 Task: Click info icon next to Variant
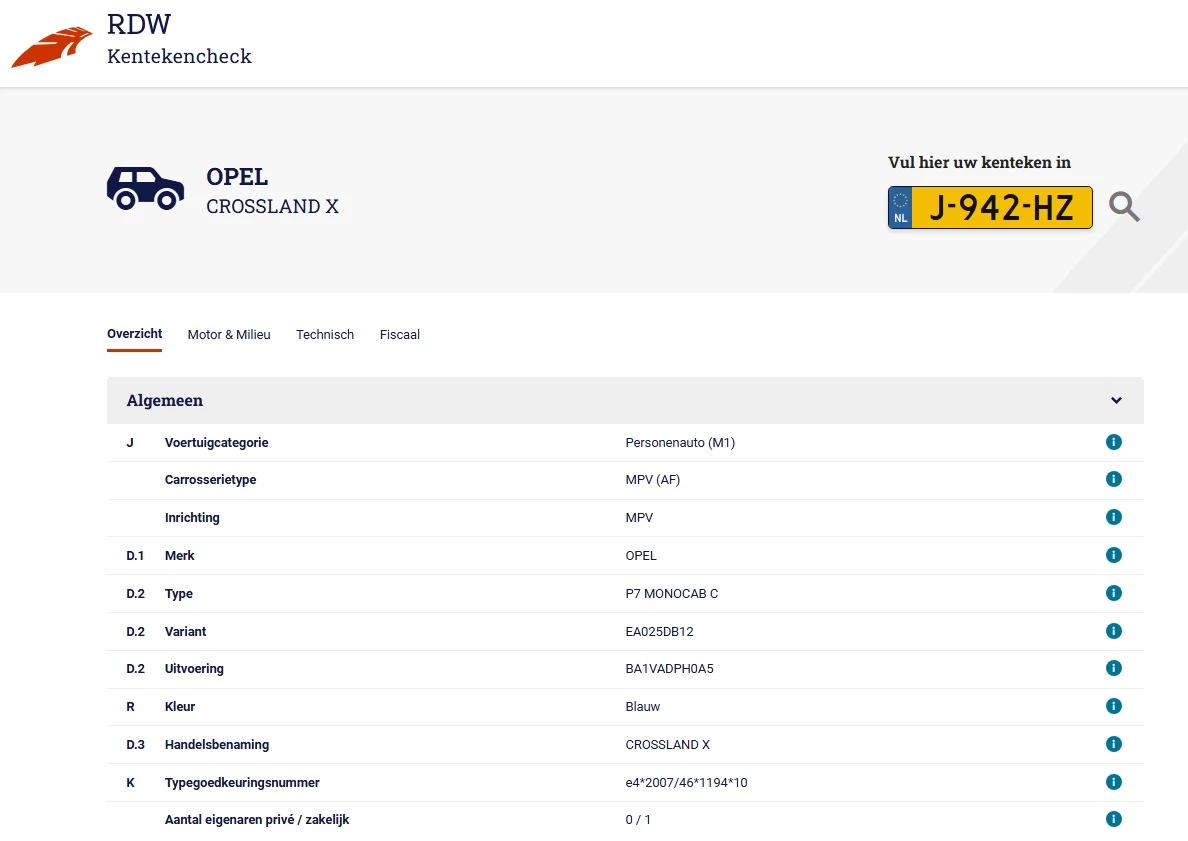(1113, 631)
